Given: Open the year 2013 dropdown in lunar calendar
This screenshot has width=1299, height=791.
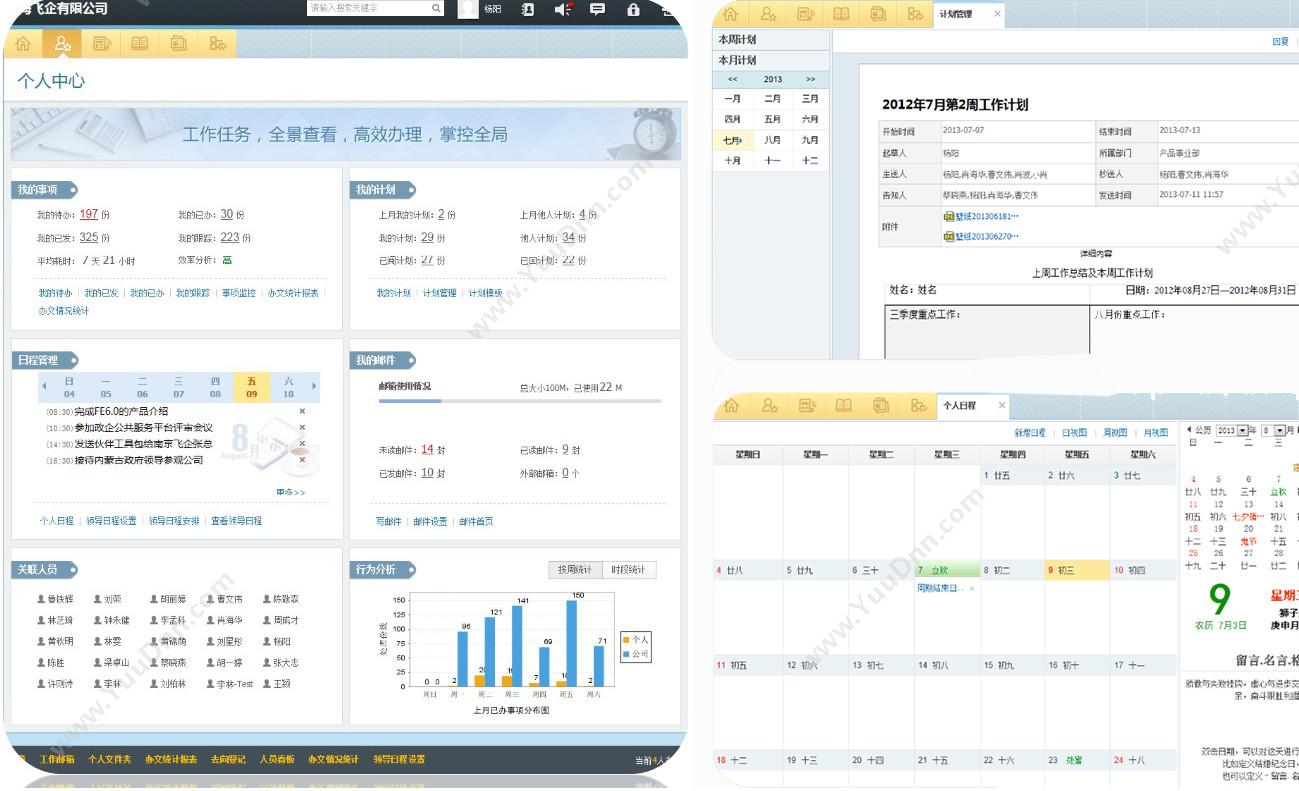Looking at the screenshot, I should click(x=1244, y=431).
